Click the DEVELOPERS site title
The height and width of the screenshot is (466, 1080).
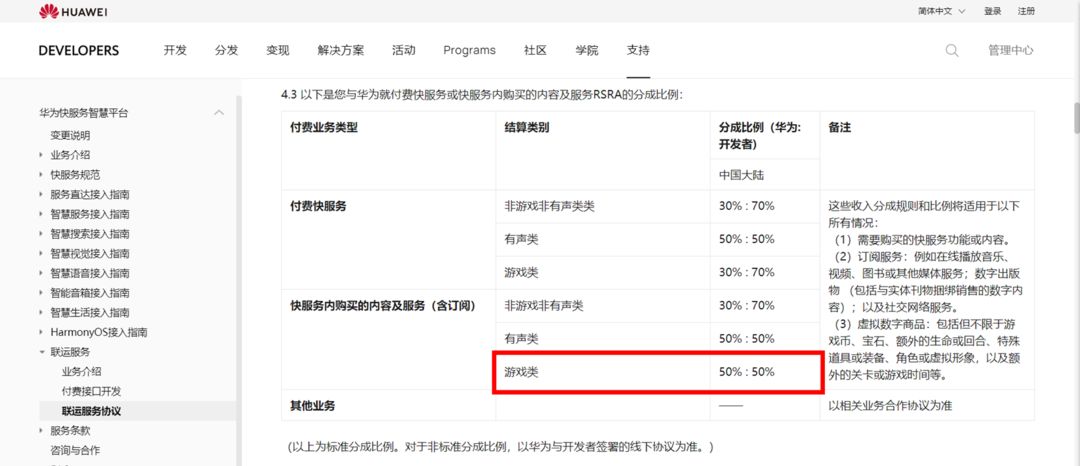[79, 50]
